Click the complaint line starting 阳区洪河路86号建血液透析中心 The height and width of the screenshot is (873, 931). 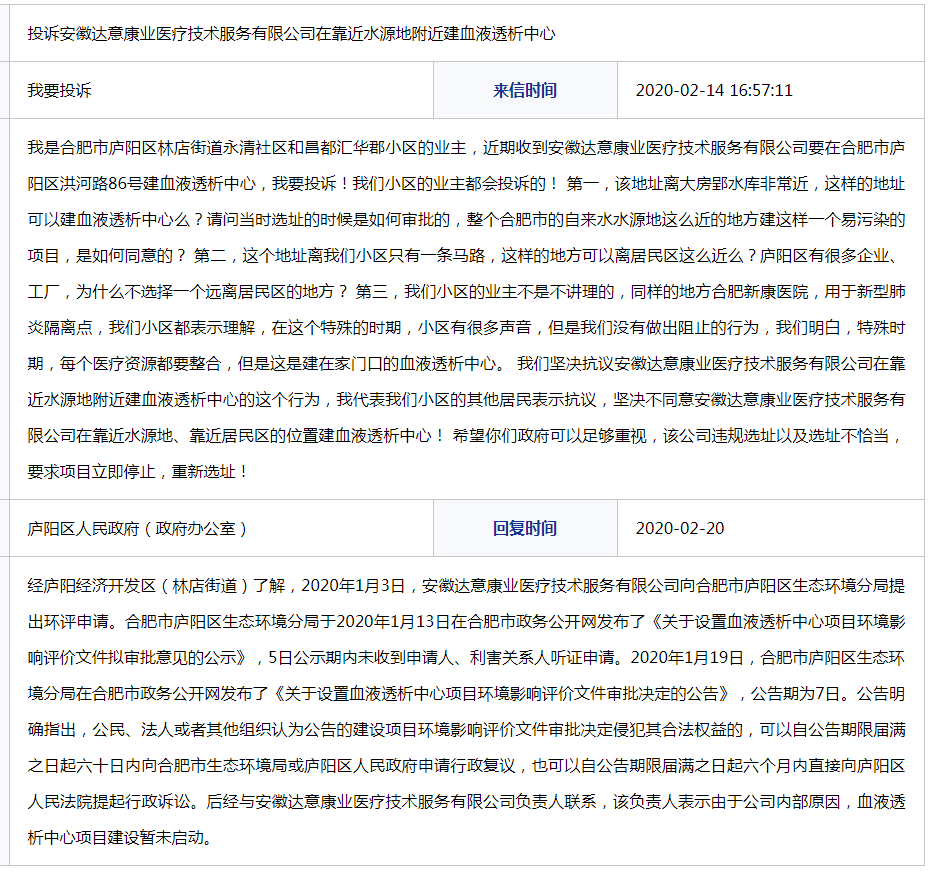point(466,184)
